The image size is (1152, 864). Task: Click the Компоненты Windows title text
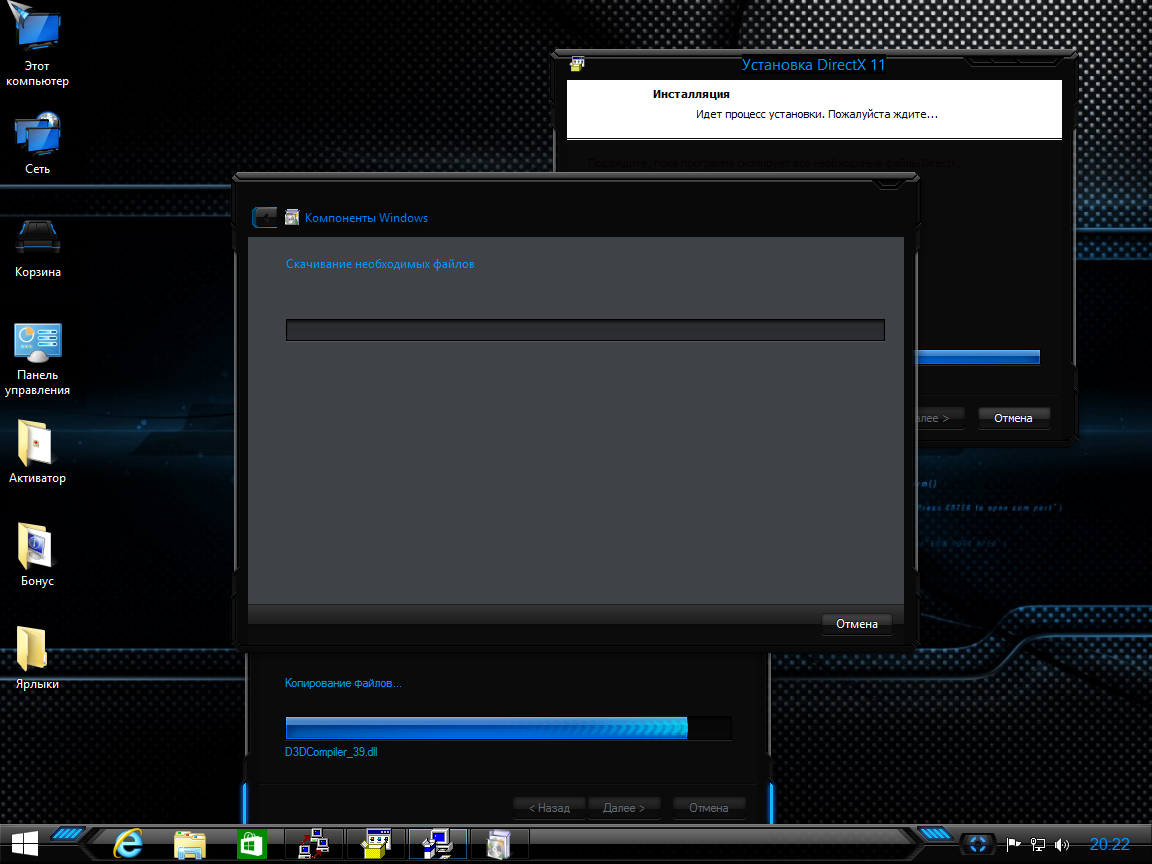(x=366, y=218)
